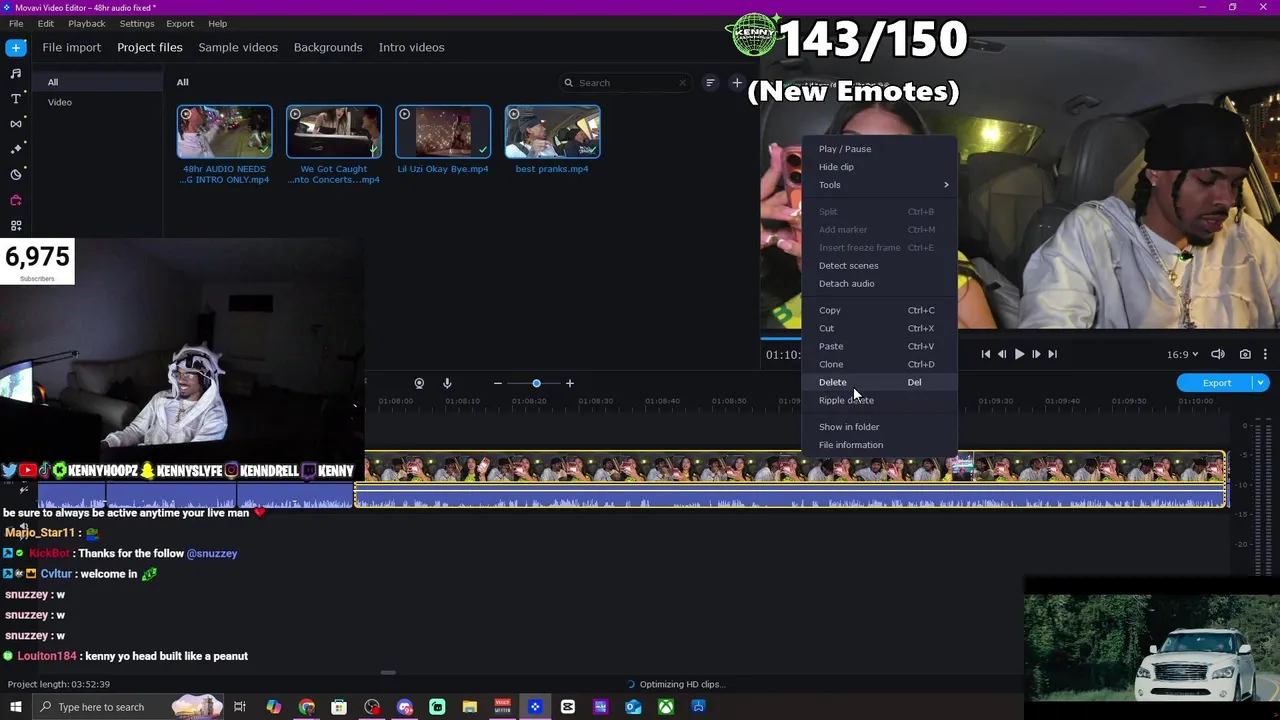Screen dimensions: 1280x720
Task: Open the Xbox app on the taskbar
Action: click(x=666, y=707)
